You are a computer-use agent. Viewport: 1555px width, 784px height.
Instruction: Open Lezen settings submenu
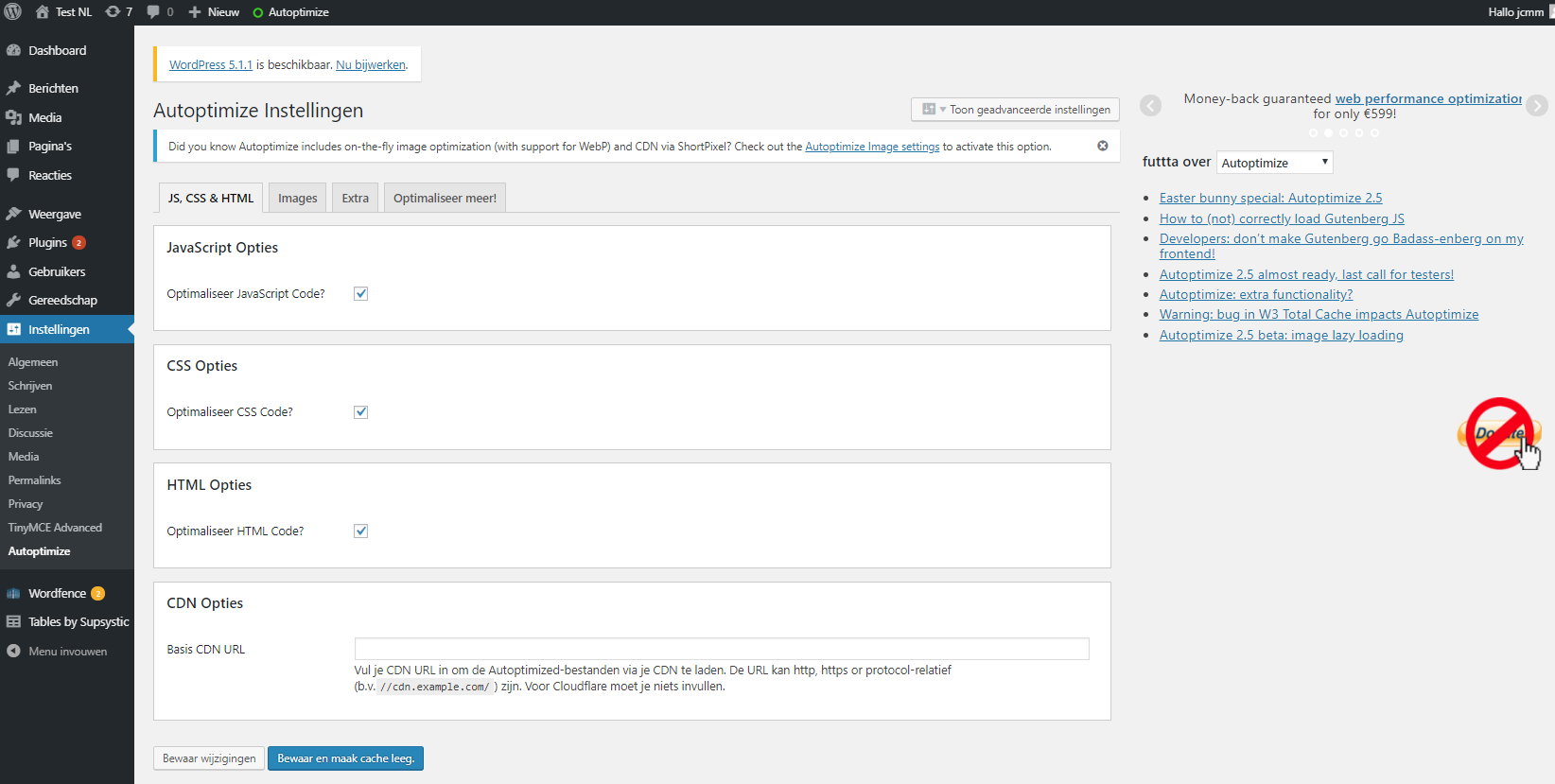click(23, 409)
